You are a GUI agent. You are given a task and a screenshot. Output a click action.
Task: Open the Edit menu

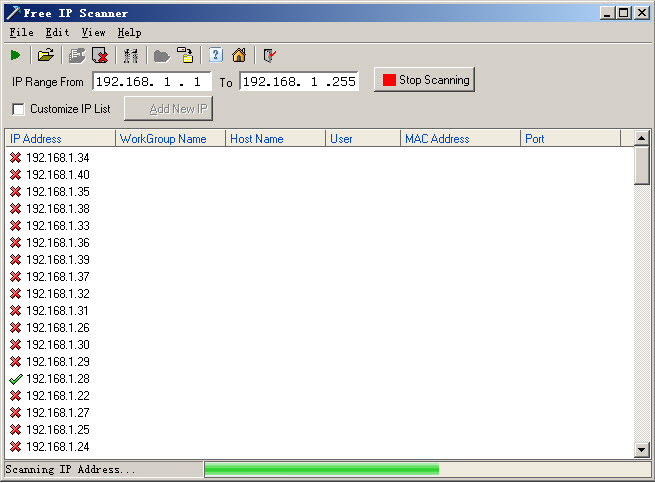point(57,33)
